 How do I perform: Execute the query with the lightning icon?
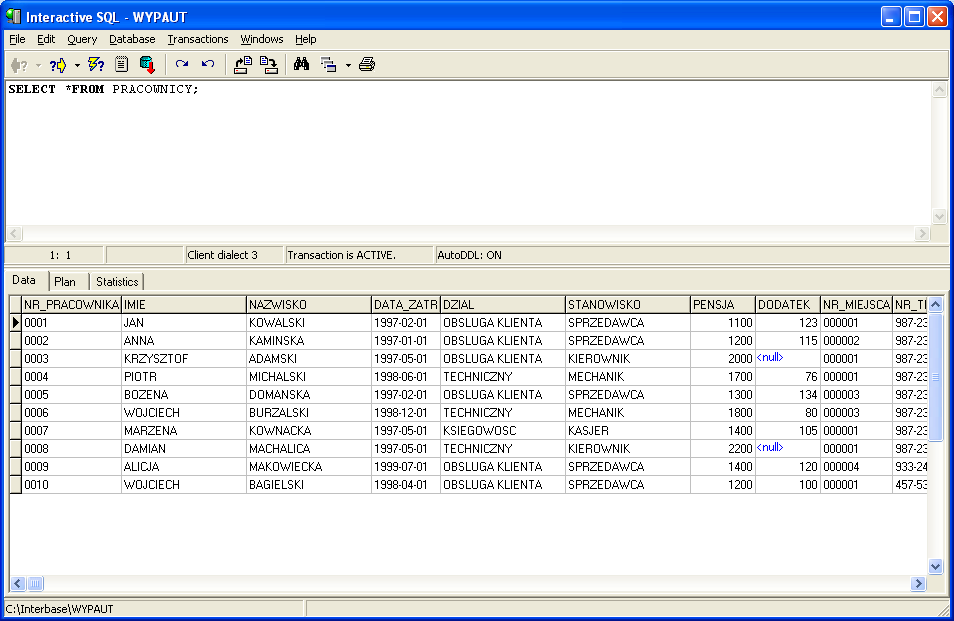tap(96, 64)
